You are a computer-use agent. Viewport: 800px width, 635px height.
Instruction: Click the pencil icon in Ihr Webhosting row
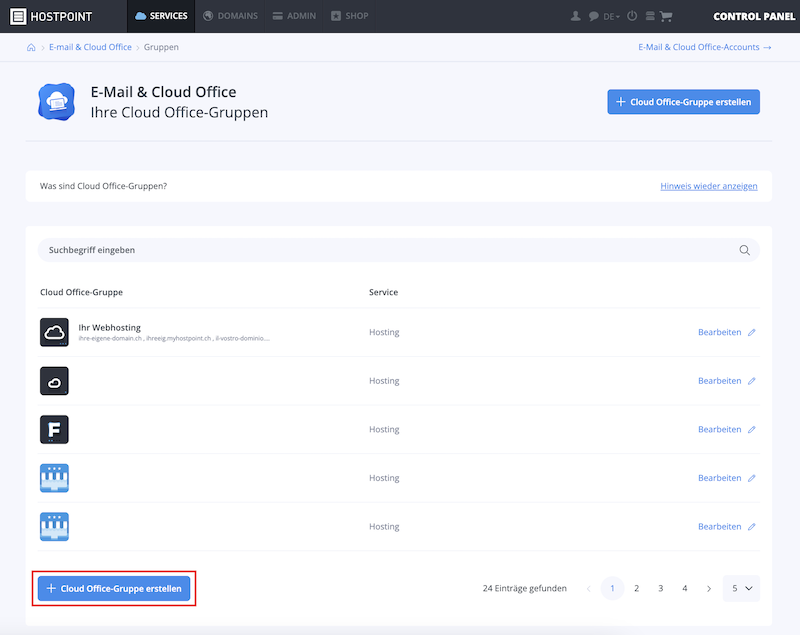[752, 333]
